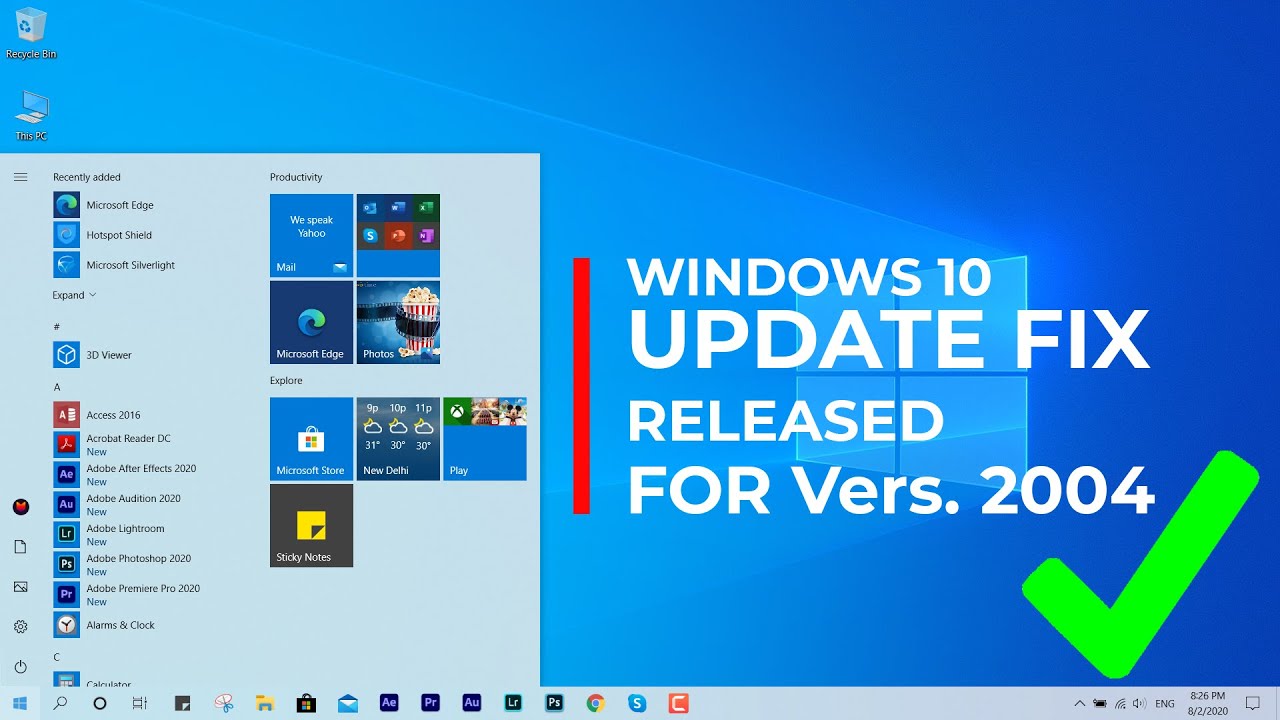The height and width of the screenshot is (720, 1280).
Task: Click the Productivity group header
Action: coord(296,177)
